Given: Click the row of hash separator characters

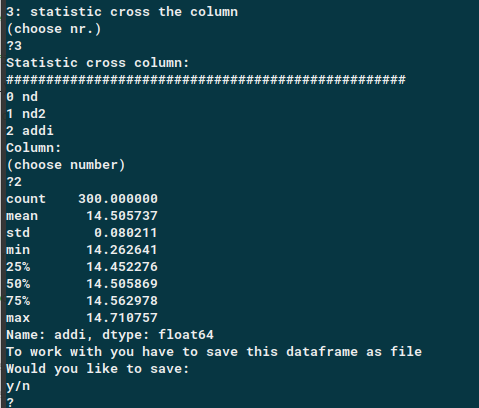Looking at the screenshot, I should [206, 80].
